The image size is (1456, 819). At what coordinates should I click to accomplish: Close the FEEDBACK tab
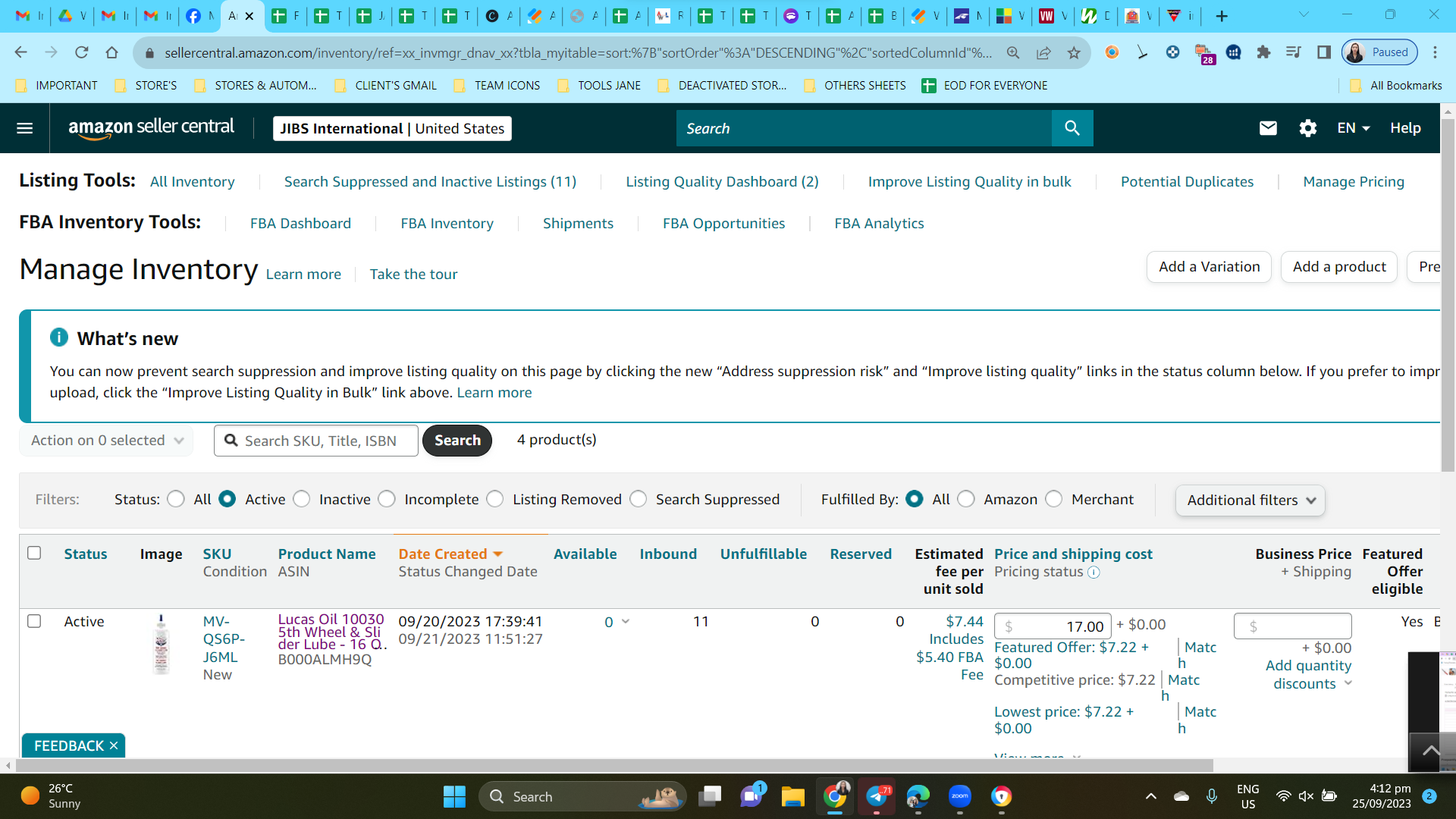114,745
